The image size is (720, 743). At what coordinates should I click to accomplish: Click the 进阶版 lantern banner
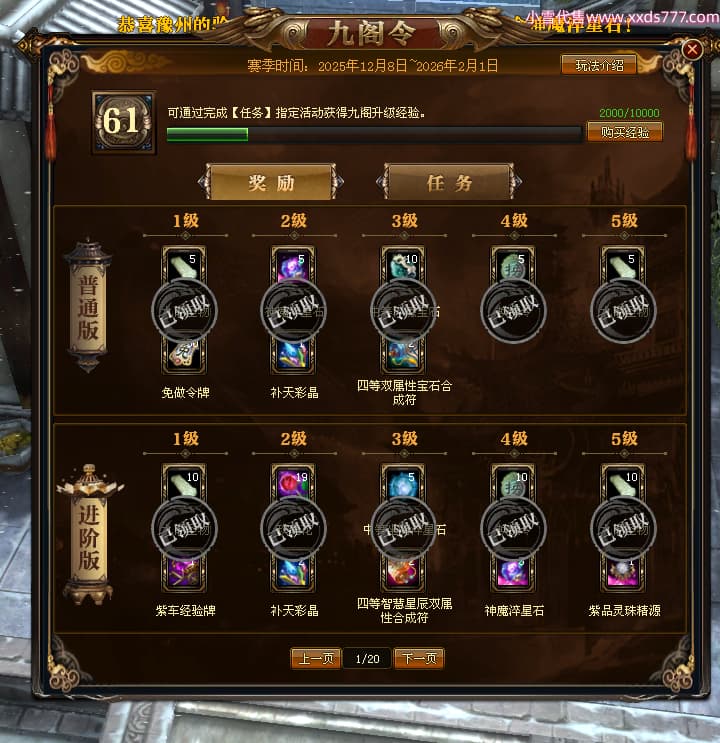tap(89, 535)
